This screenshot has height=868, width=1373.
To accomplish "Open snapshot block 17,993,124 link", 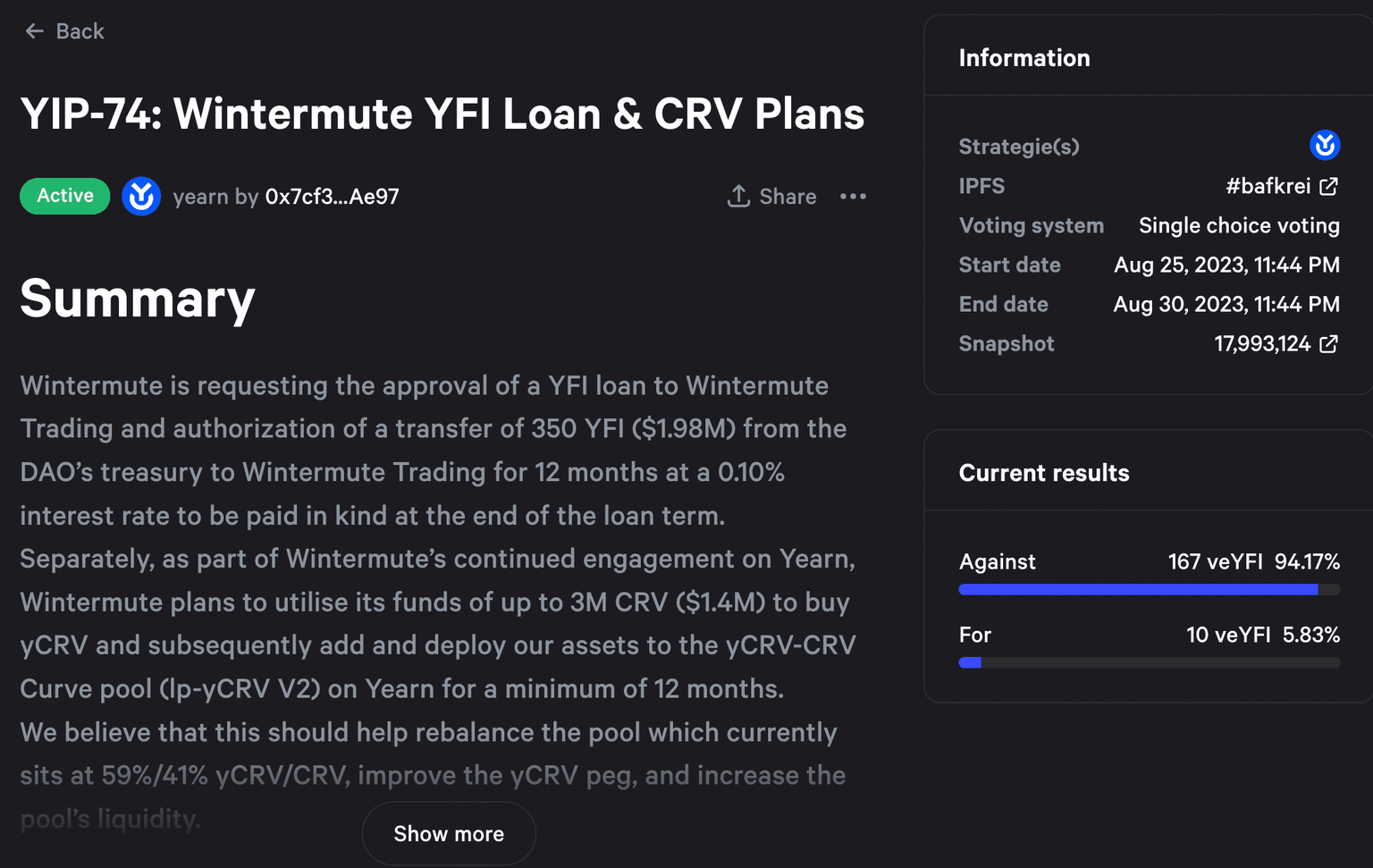I will 1262,343.
